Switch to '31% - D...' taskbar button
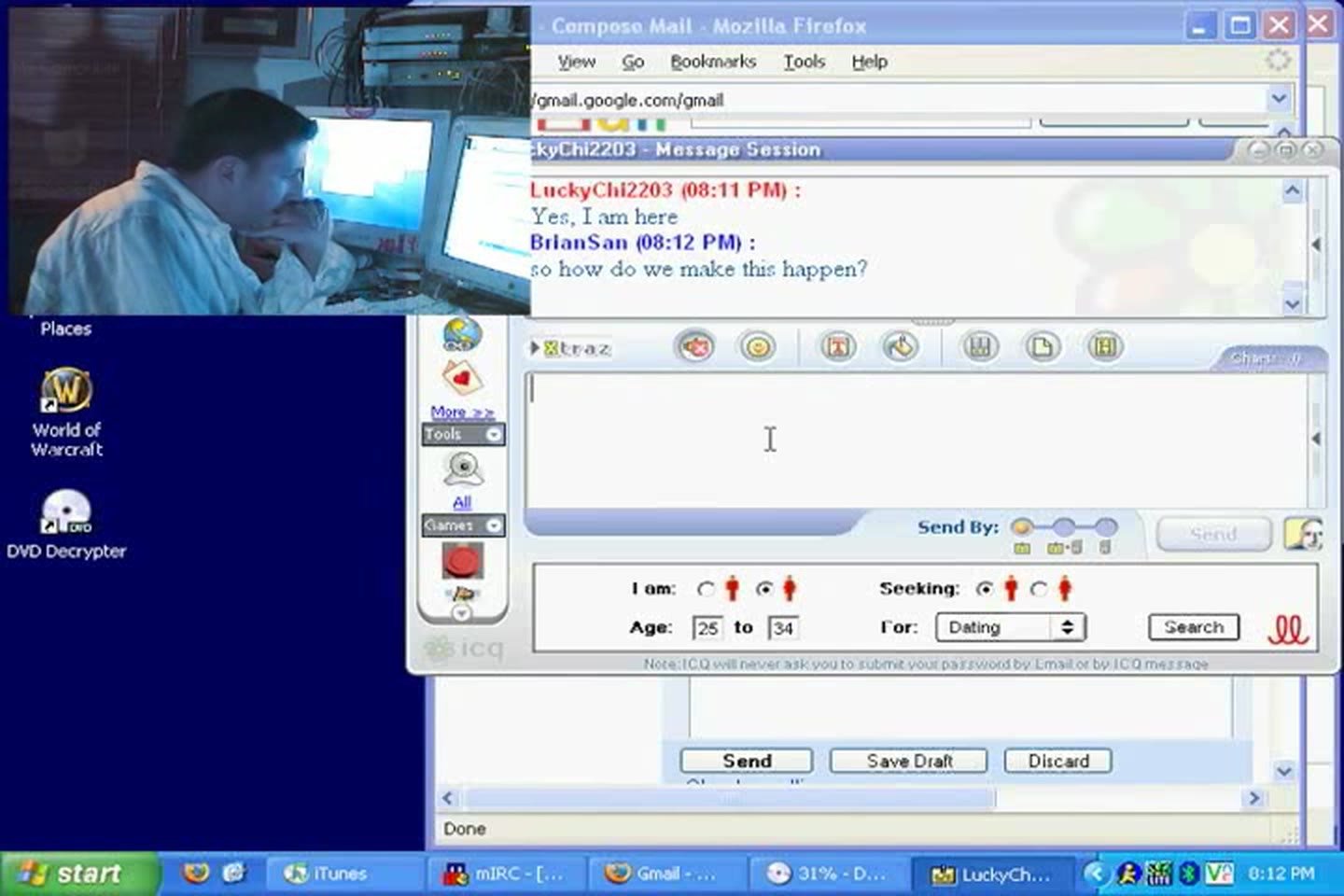The width and height of the screenshot is (1344, 896). (828, 874)
